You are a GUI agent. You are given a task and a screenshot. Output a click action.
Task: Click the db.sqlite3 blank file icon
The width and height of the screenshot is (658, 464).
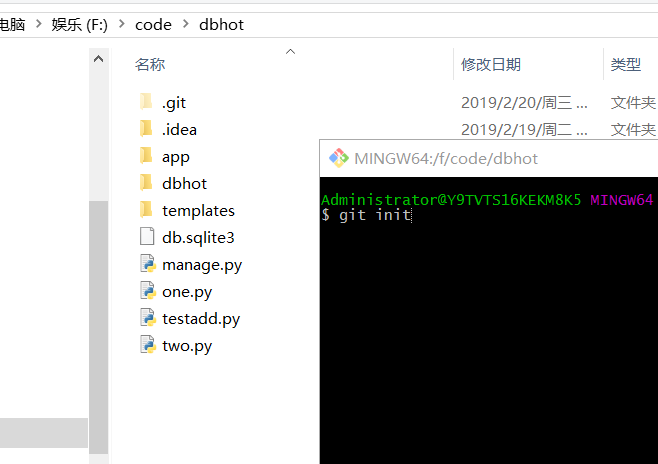point(147,237)
